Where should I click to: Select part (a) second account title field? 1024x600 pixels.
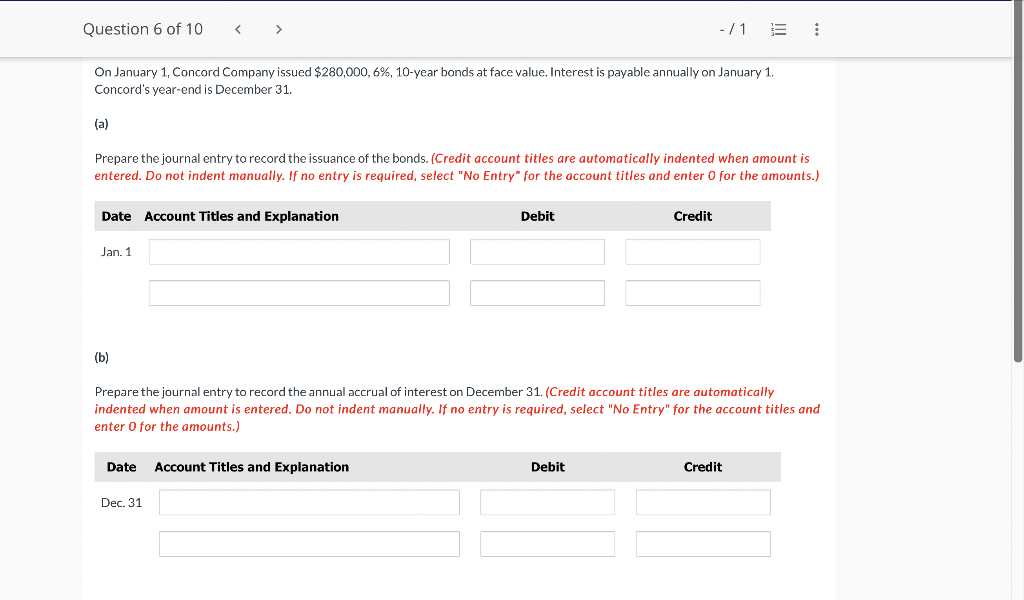pyautogui.click(x=298, y=292)
